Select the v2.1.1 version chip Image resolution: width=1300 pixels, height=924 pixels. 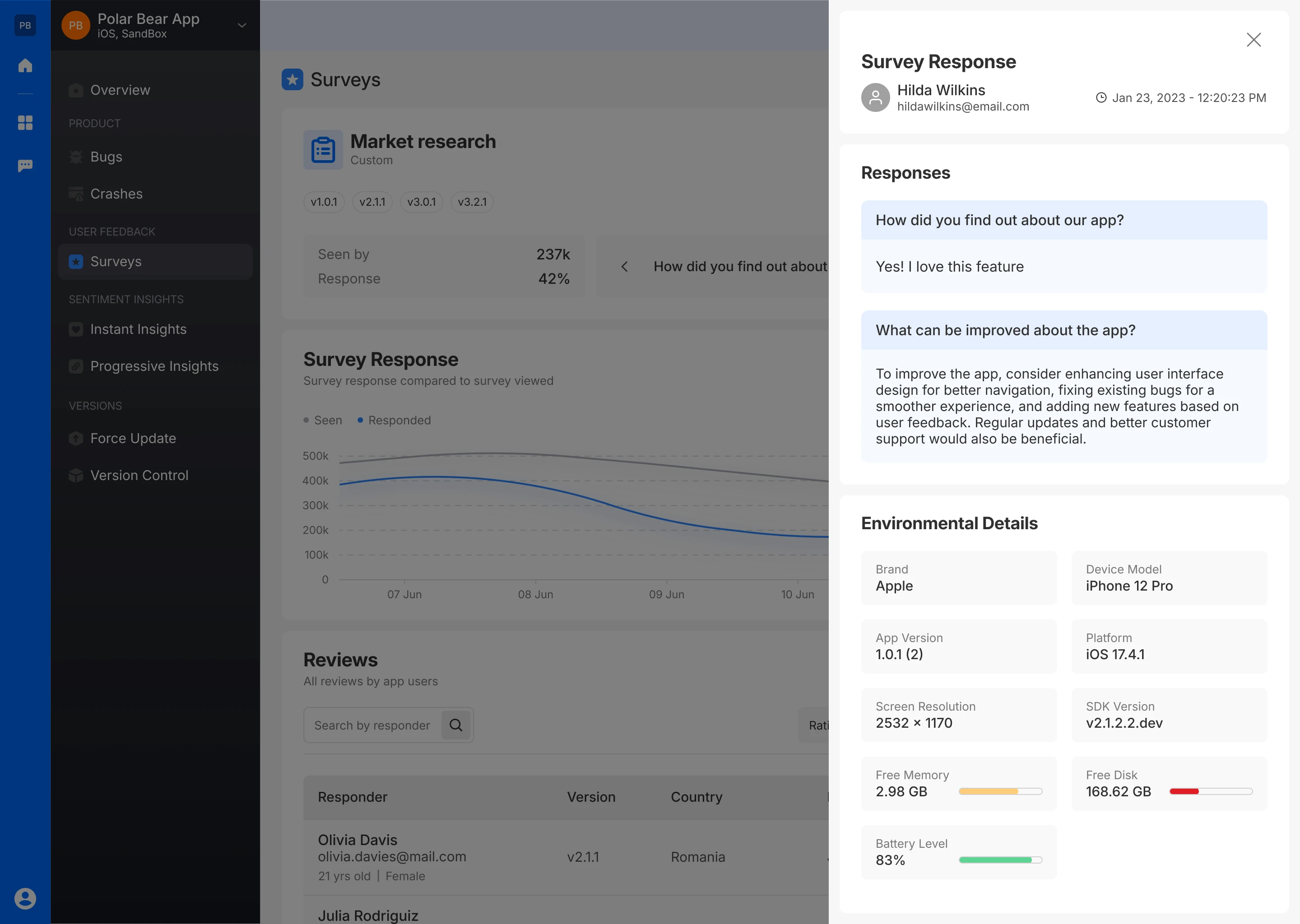pos(372,202)
